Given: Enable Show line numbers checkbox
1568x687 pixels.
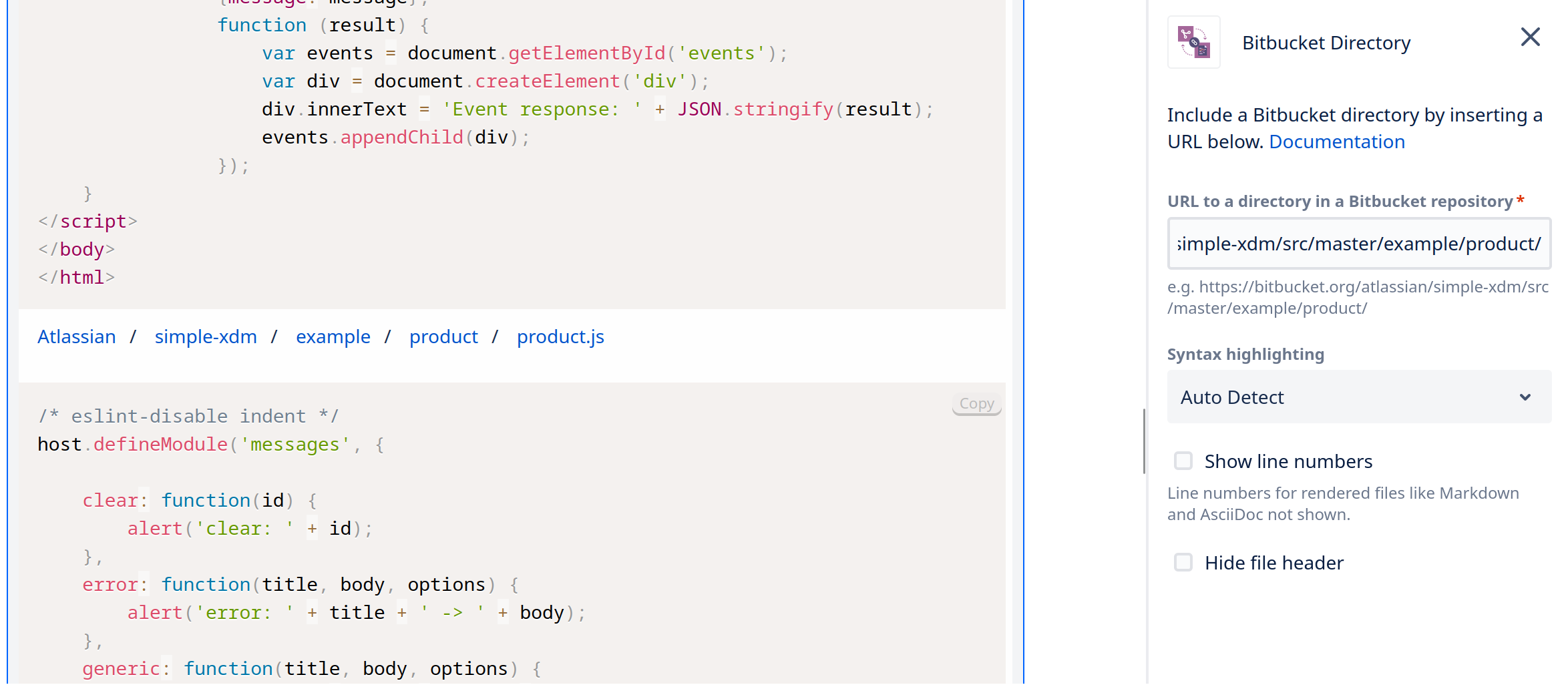Looking at the screenshot, I should (1183, 461).
